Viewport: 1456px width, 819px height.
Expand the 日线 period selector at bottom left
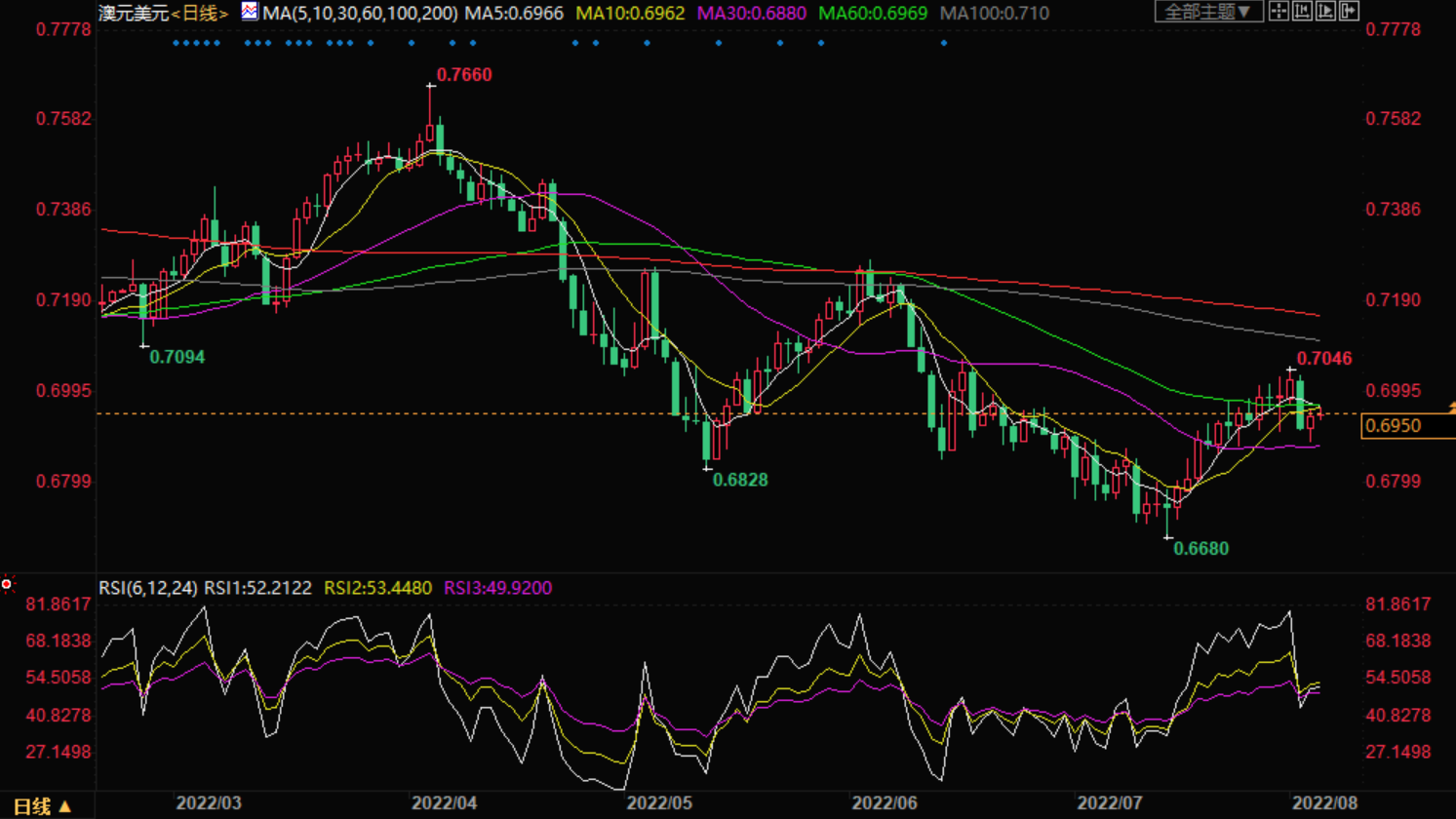(42, 806)
